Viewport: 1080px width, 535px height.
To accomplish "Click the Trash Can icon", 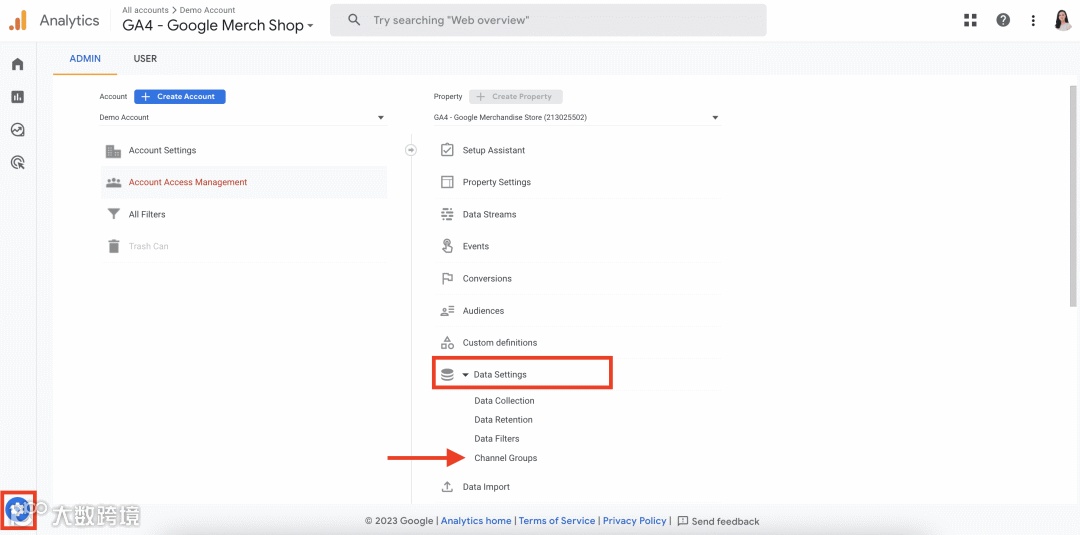I will point(114,246).
